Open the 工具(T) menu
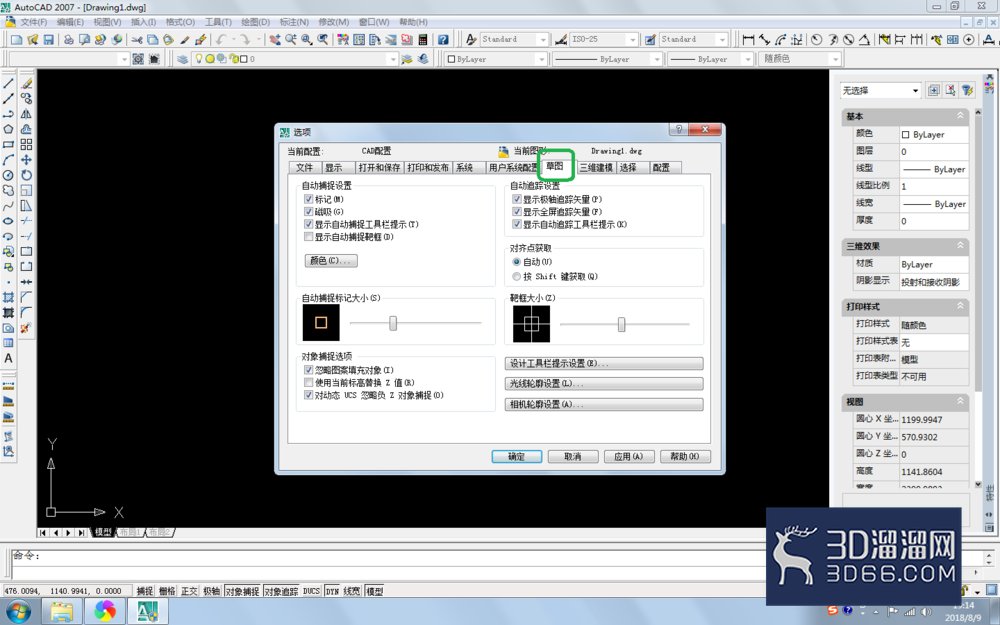The height and width of the screenshot is (625, 1000). [217, 22]
